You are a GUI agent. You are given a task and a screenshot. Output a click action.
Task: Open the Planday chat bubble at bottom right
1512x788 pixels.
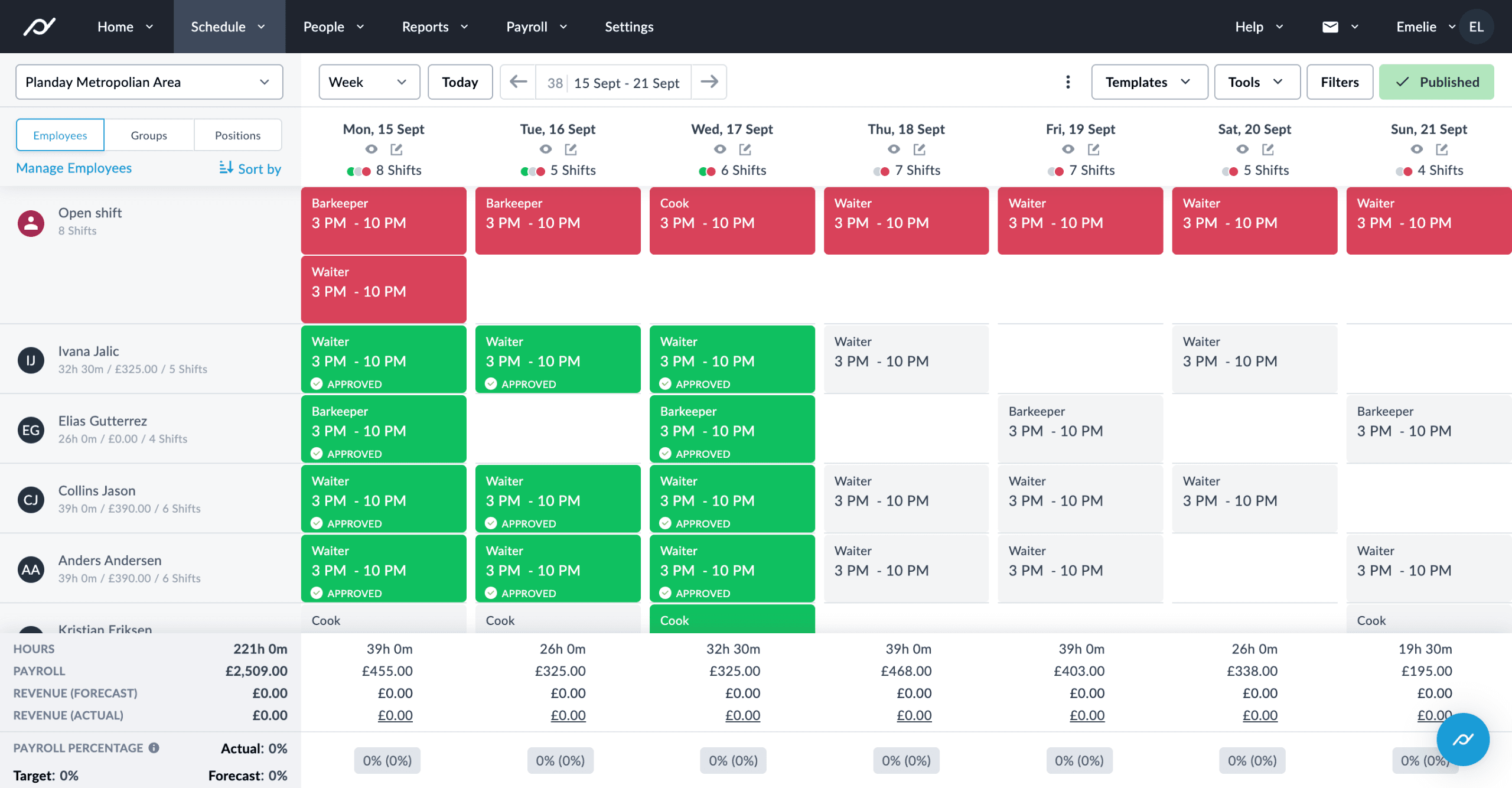pyautogui.click(x=1462, y=740)
